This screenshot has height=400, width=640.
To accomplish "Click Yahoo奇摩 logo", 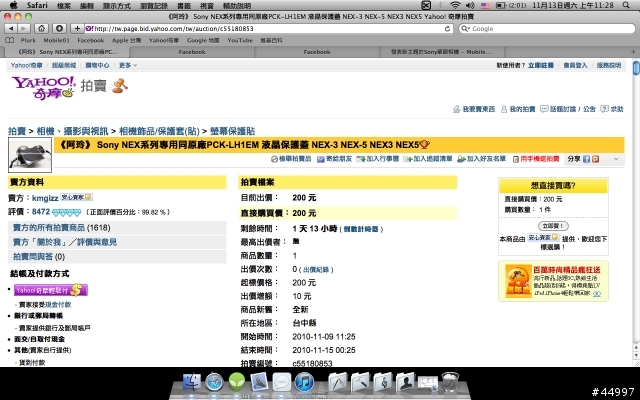I will [44, 87].
